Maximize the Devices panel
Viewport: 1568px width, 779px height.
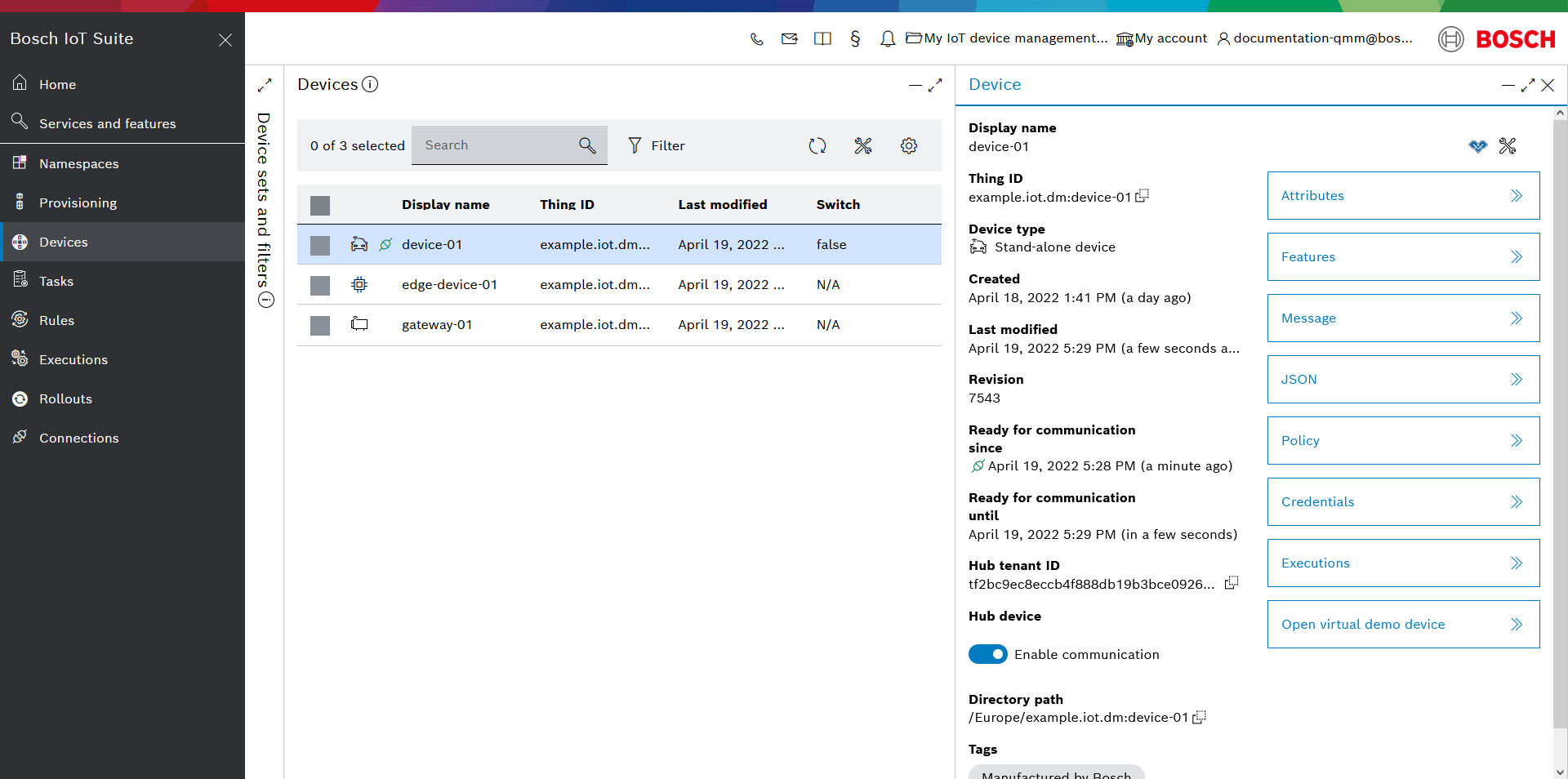point(935,85)
